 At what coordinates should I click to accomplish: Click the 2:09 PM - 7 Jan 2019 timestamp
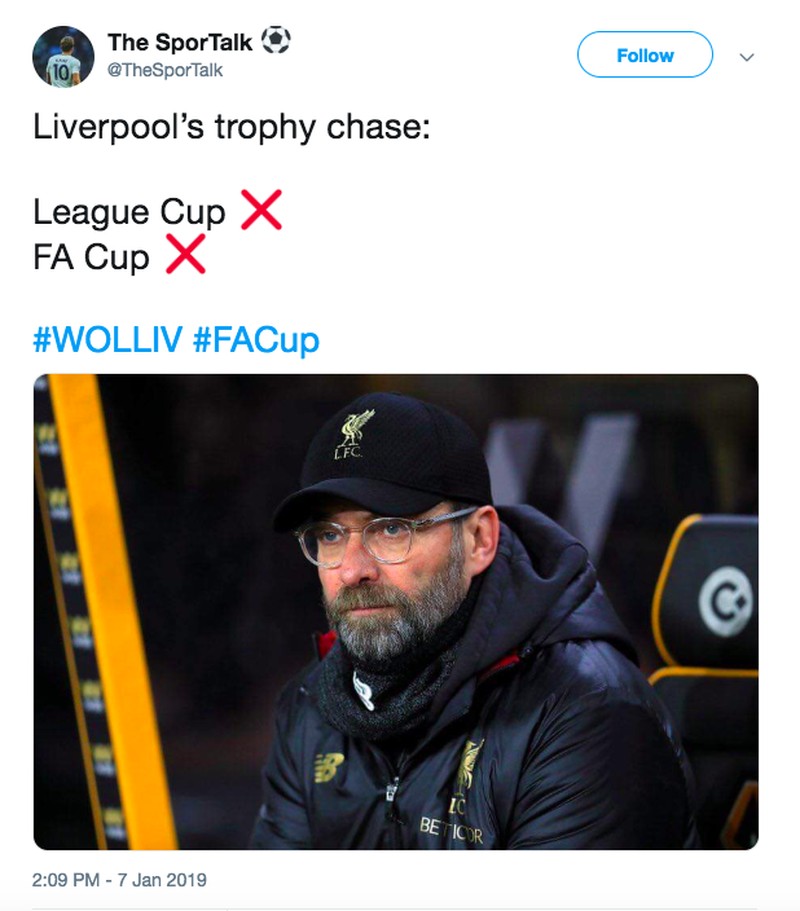click(x=120, y=880)
